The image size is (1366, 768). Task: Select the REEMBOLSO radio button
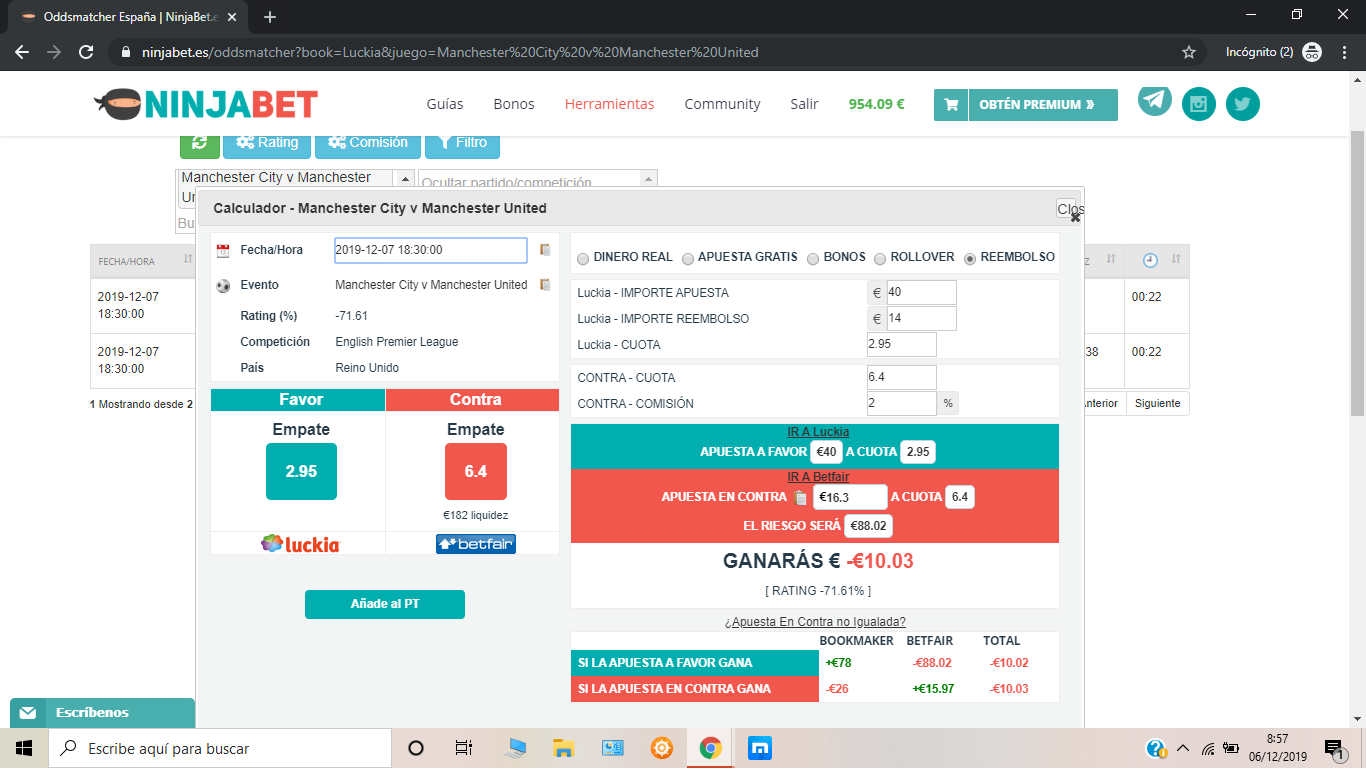tap(970, 258)
